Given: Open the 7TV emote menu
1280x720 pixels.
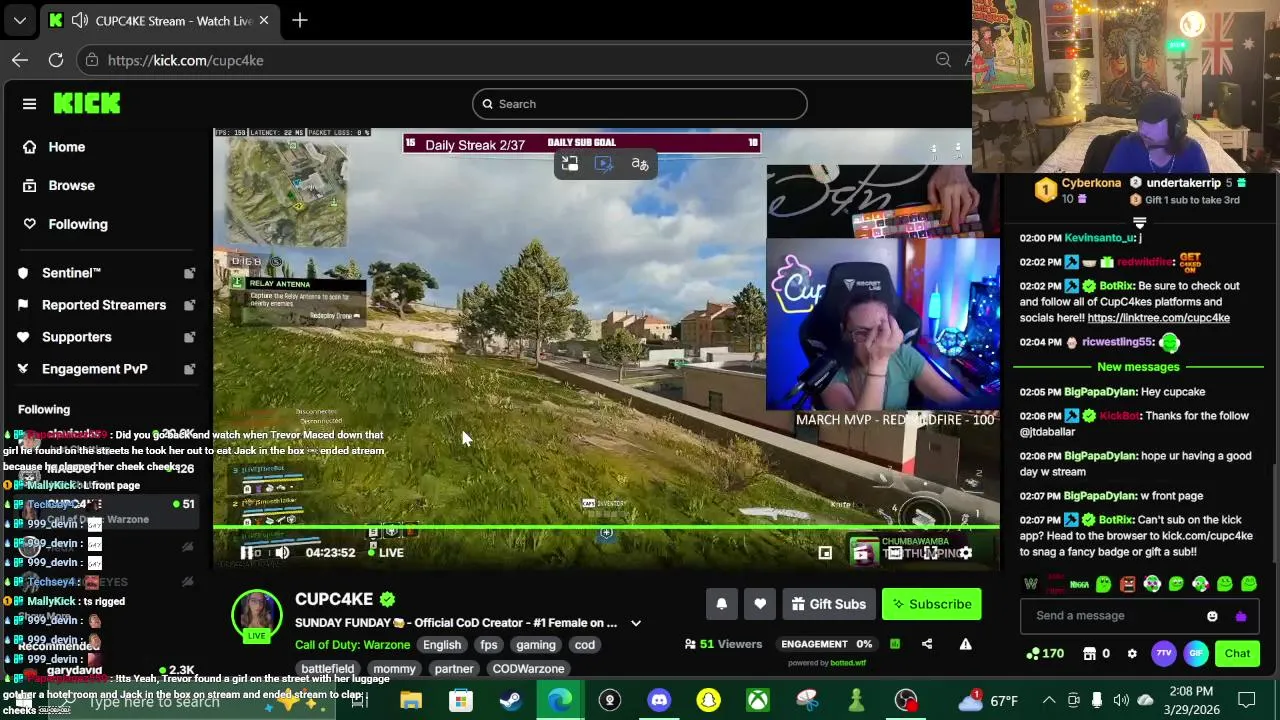Looking at the screenshot, I should (1163, 654).
